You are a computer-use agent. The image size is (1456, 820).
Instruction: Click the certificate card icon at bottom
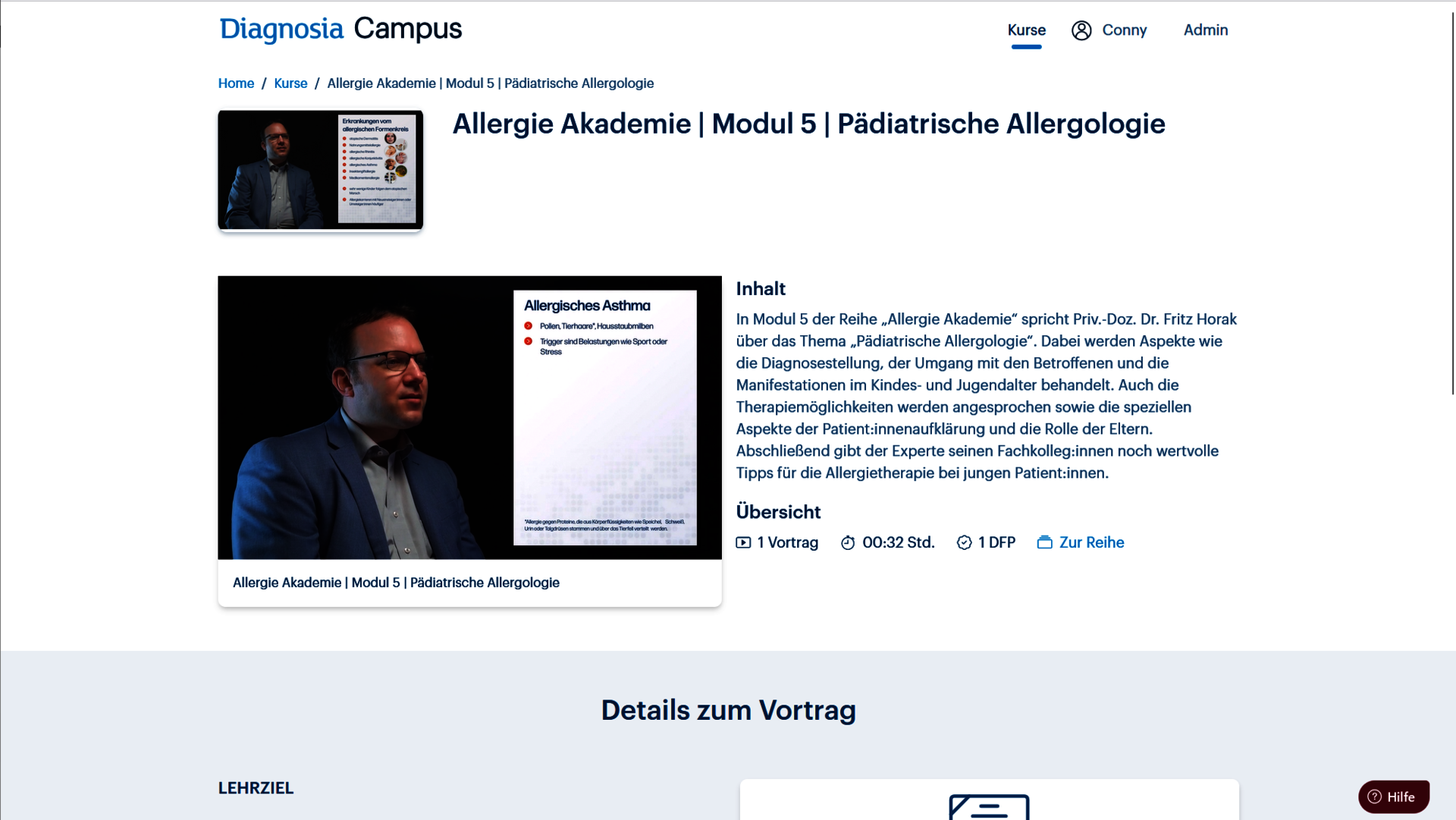[x=989, y=806]
